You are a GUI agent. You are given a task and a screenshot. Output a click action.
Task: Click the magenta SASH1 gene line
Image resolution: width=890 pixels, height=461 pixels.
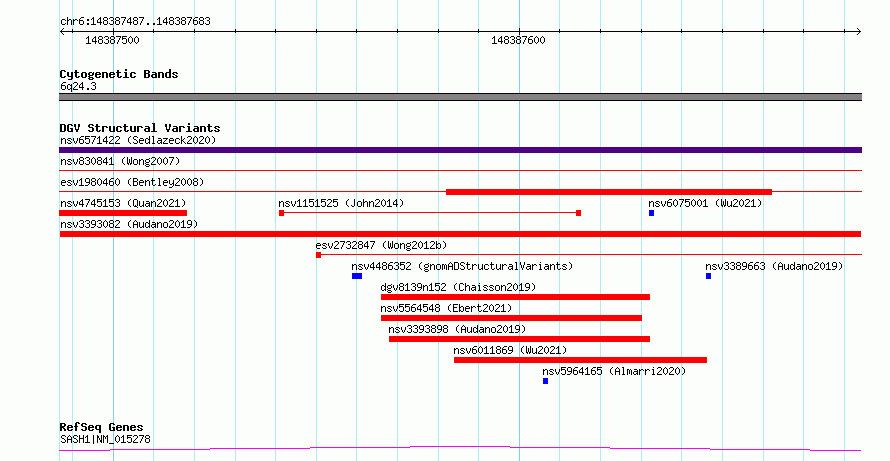pyautogui.click(x=460, y=449)
